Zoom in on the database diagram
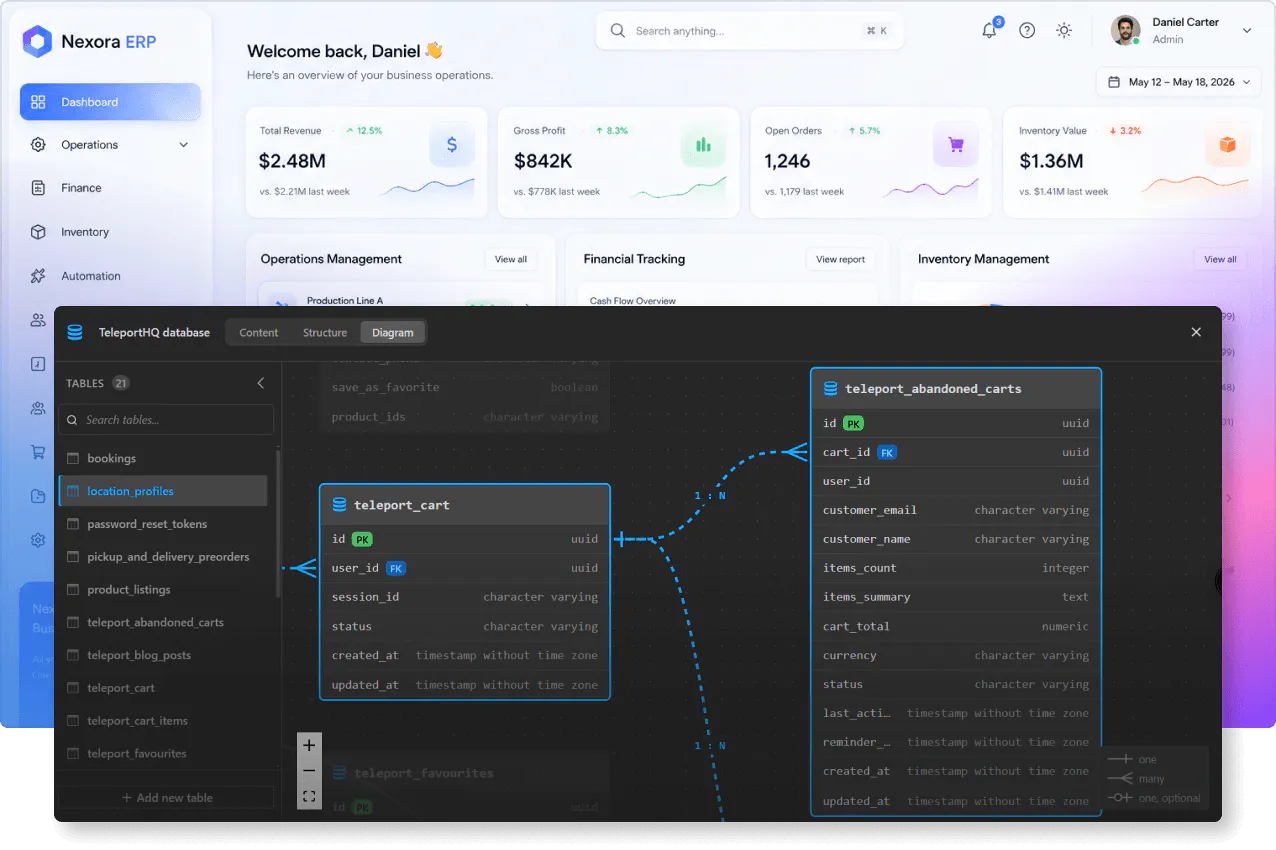Screen dimensions: 1276x850 point(309,745)
